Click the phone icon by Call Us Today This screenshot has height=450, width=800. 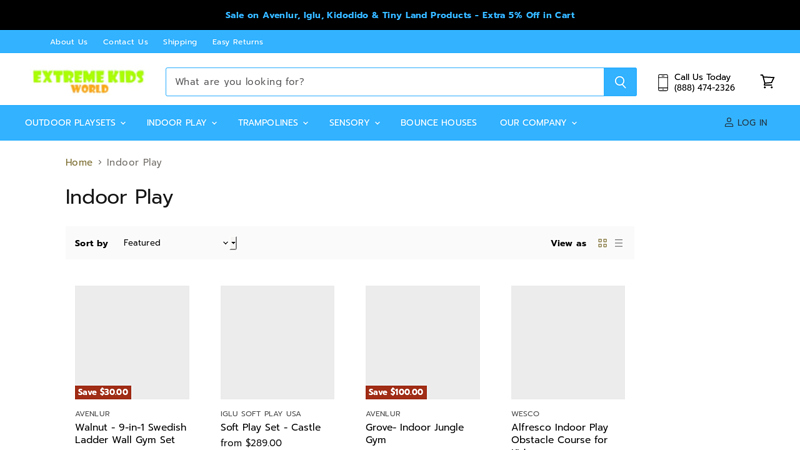(663, 82)
